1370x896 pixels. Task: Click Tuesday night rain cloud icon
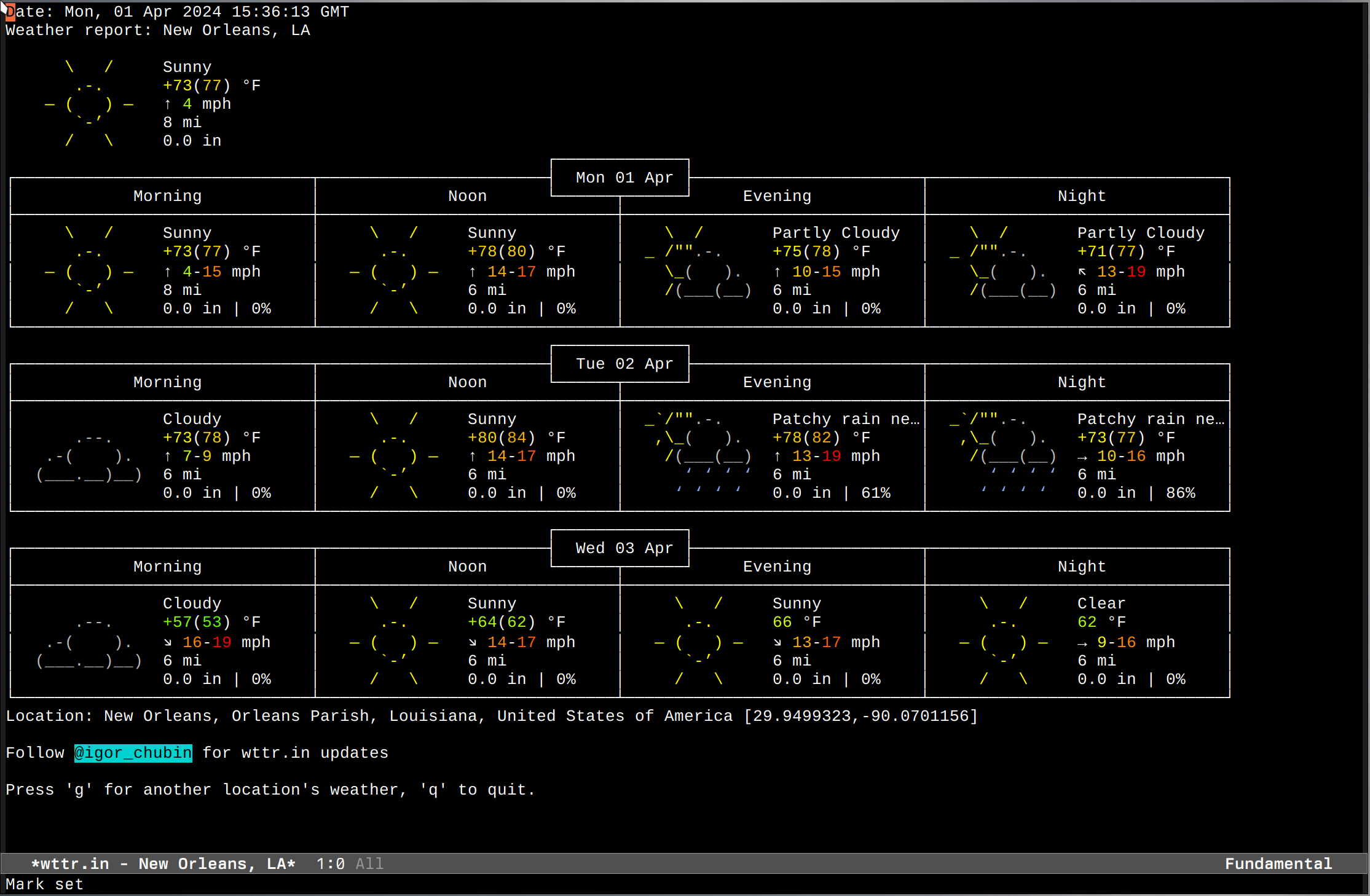(x=1007, y=455)
